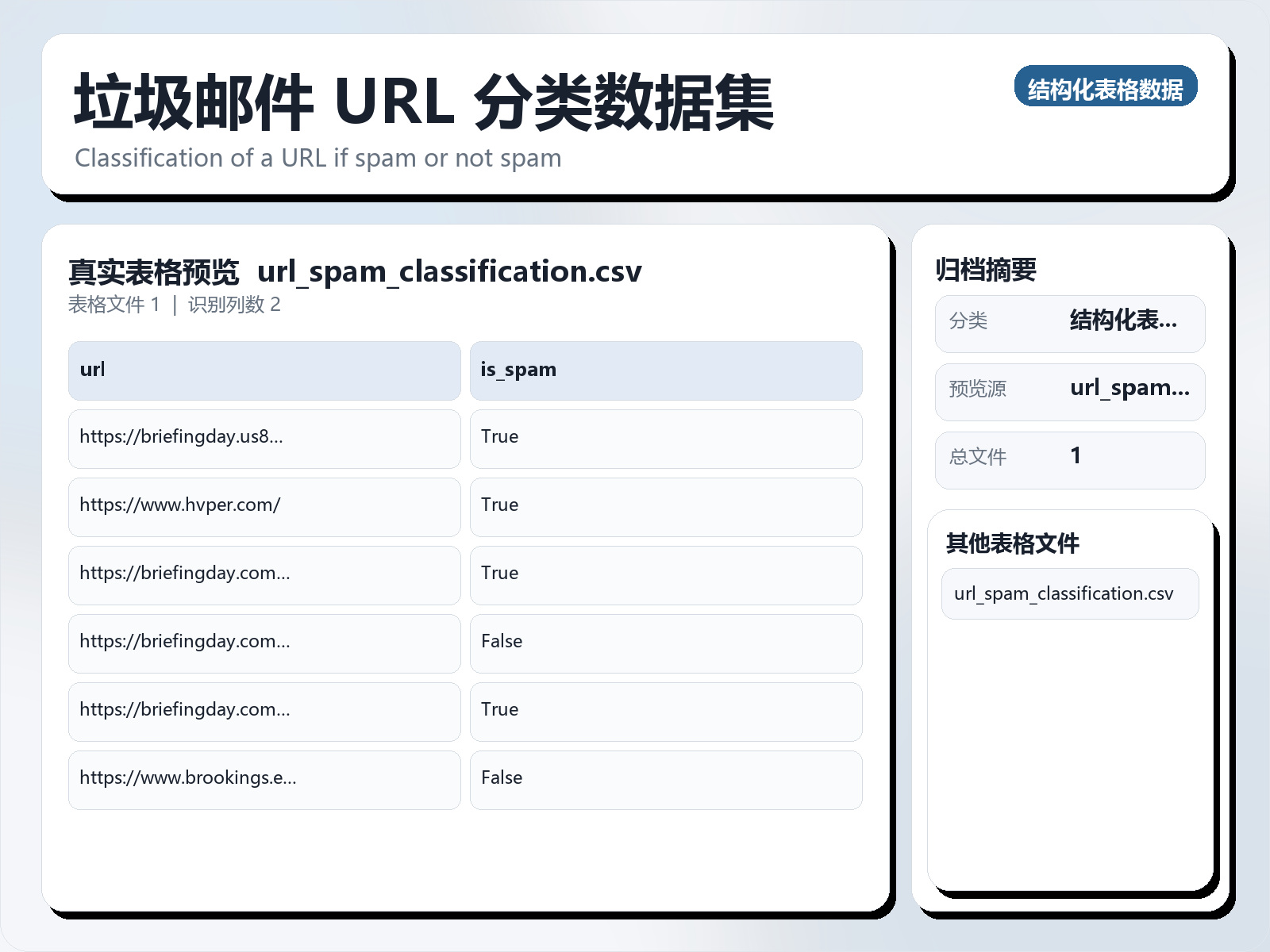Click the False value next to brookings URL
The width and height of the screenshot is (1270, 952).
click(665, 779)
